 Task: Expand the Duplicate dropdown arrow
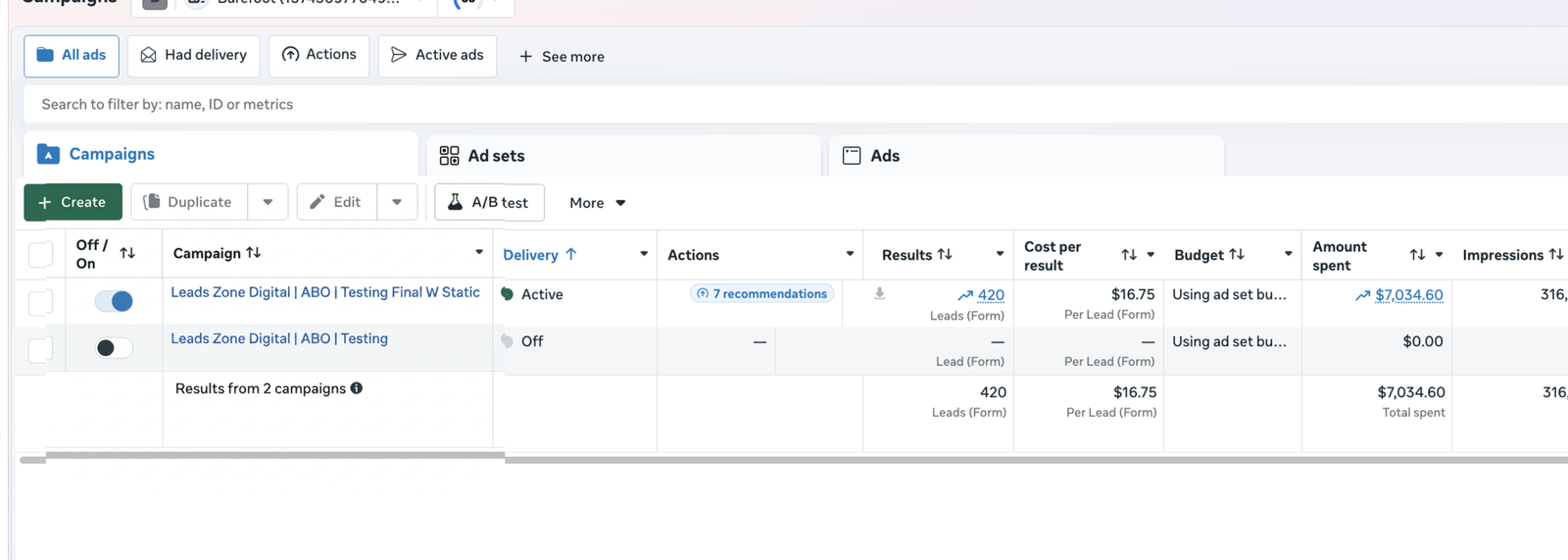click(268, 202)
